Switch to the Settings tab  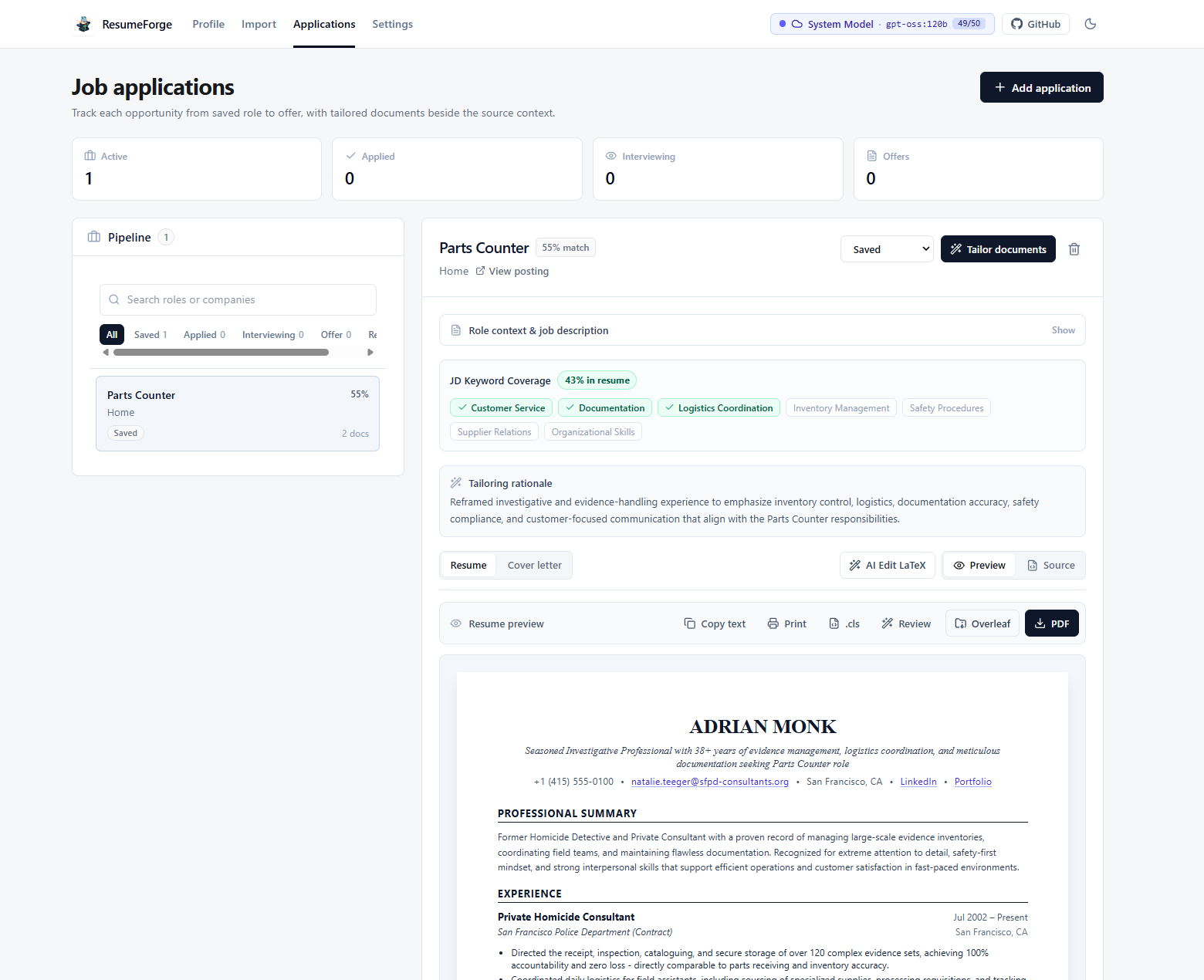(392, 24)
